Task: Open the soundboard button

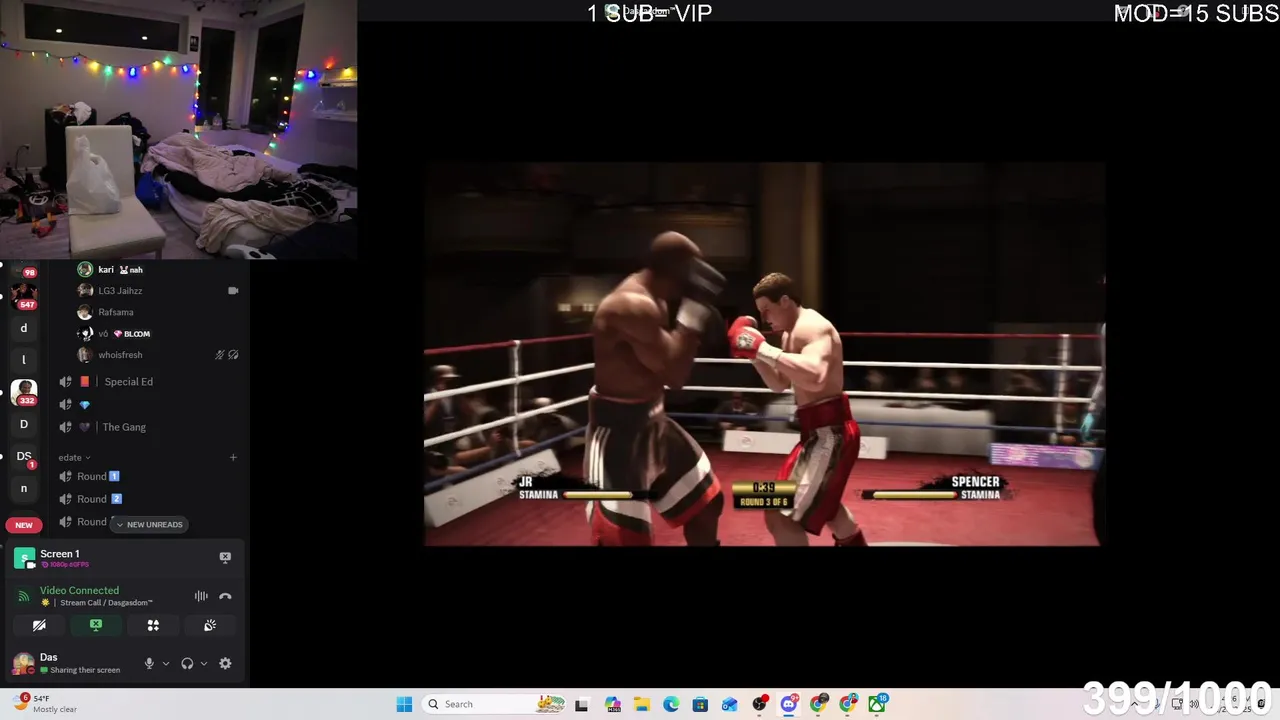Action: [x=210, y=625]
